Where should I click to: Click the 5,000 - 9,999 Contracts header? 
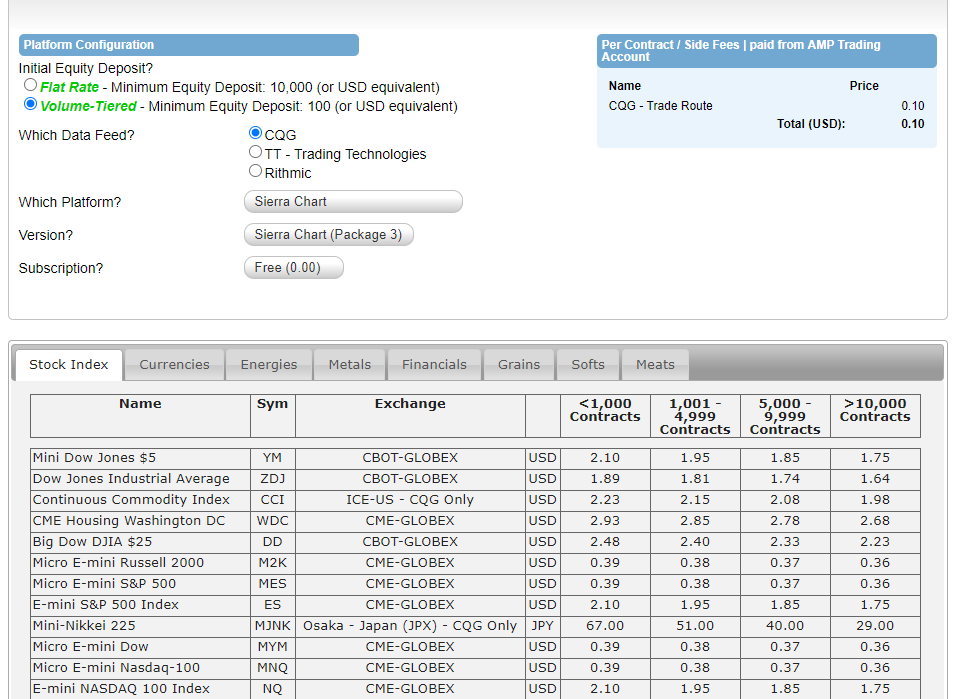click(x=785, y=416)
